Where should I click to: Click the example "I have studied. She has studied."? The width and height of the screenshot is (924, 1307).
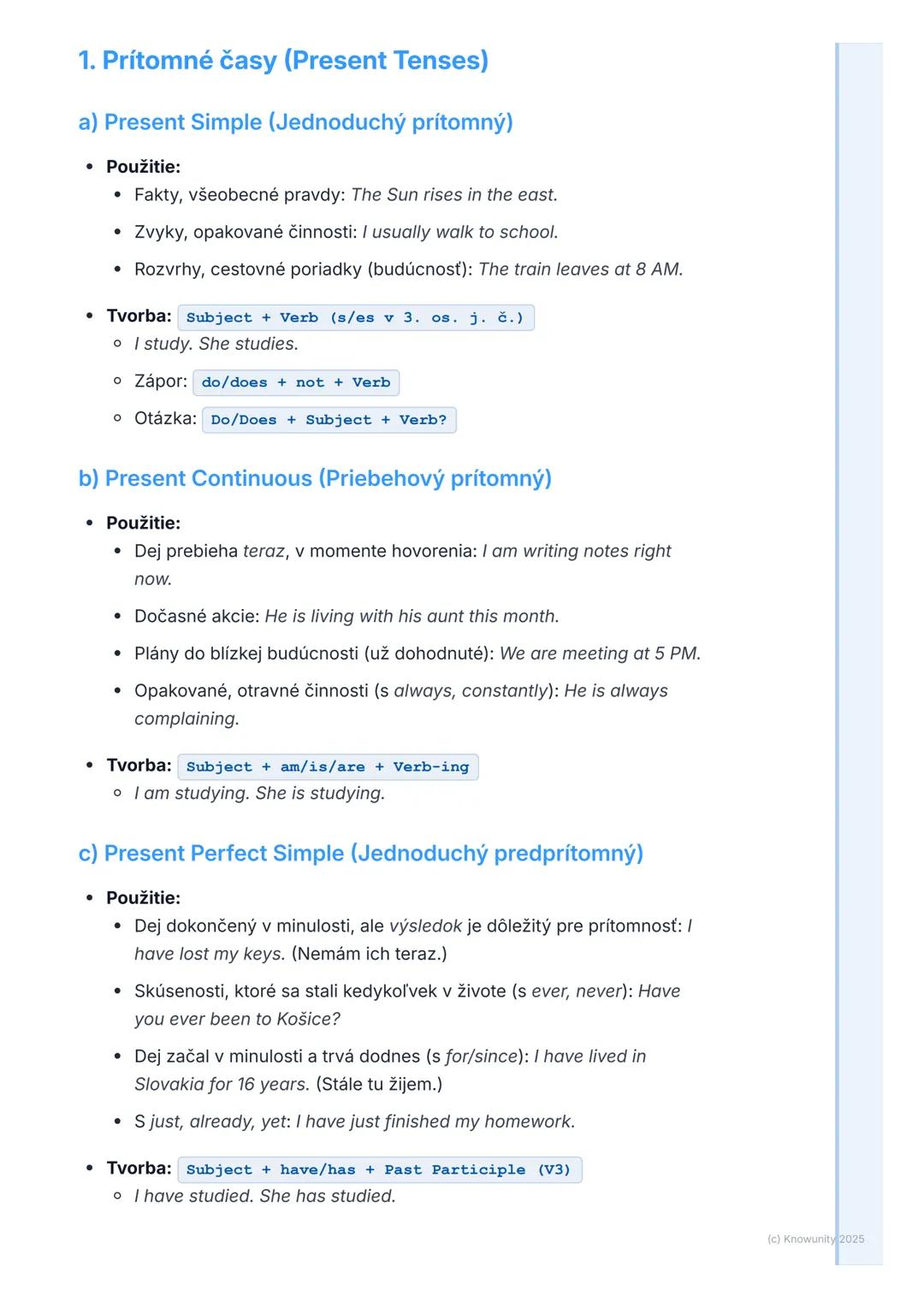point(265,1196)
